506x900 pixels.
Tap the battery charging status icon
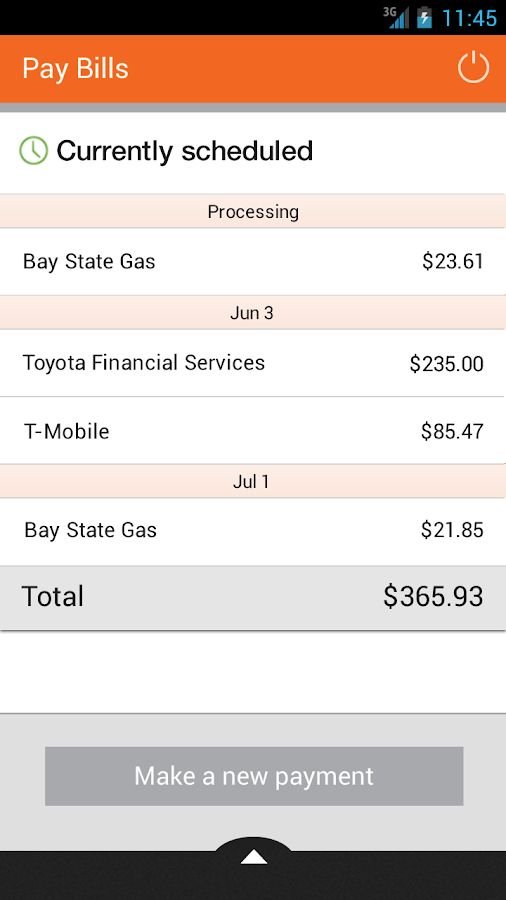pos(424,17)
